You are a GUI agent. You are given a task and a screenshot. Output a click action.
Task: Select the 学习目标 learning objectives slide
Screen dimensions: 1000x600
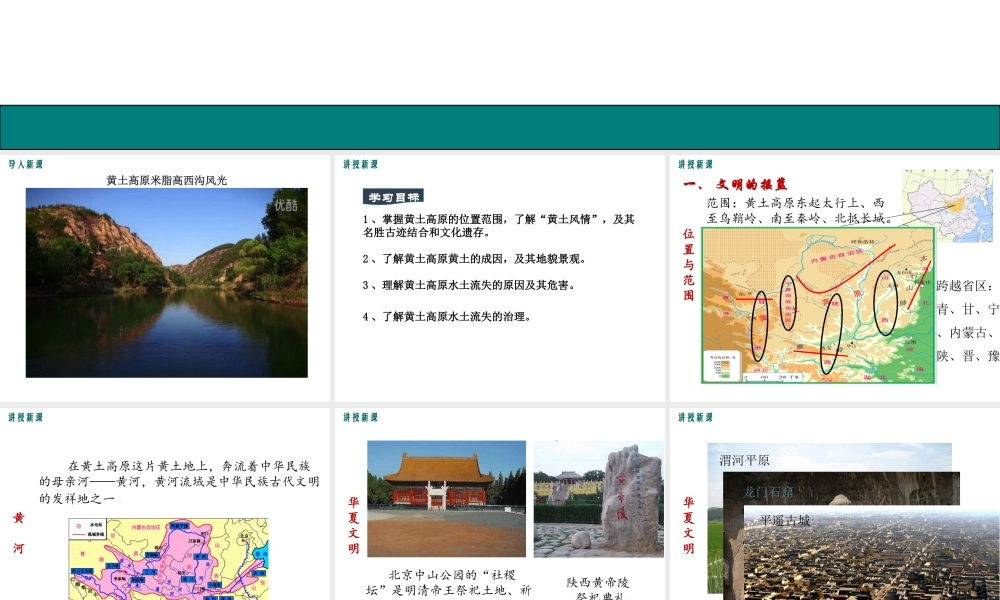click(500, 278)
